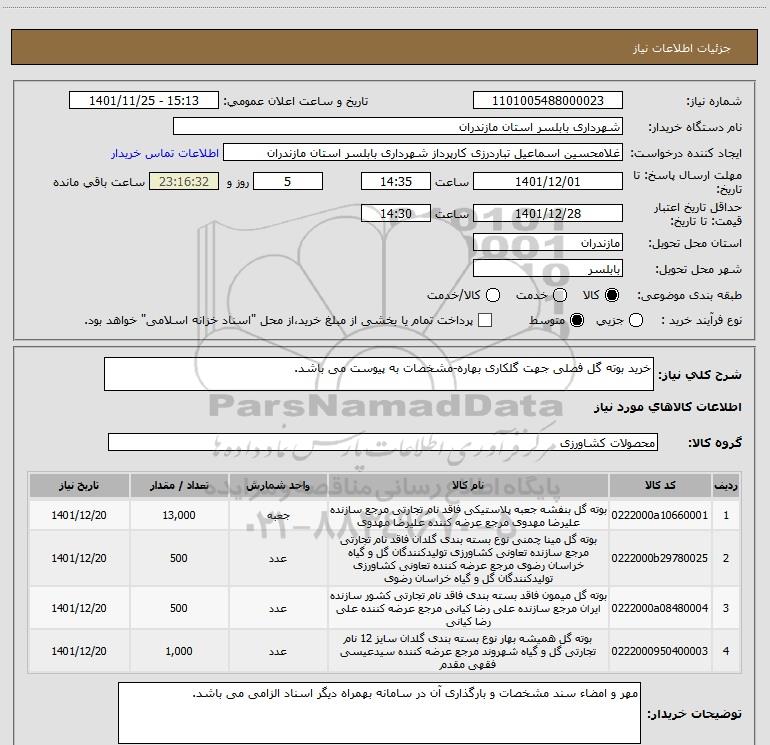The height and width of the screenshot is (745, 770).
Task: Click header جزئیات اطلاعات نیاز
Action: (682, 48)
